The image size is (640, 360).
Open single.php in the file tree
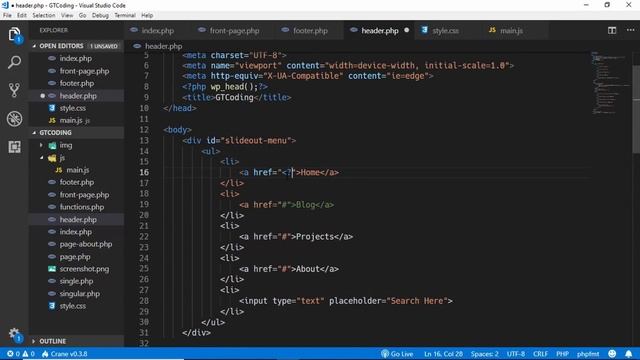point(76,281)
